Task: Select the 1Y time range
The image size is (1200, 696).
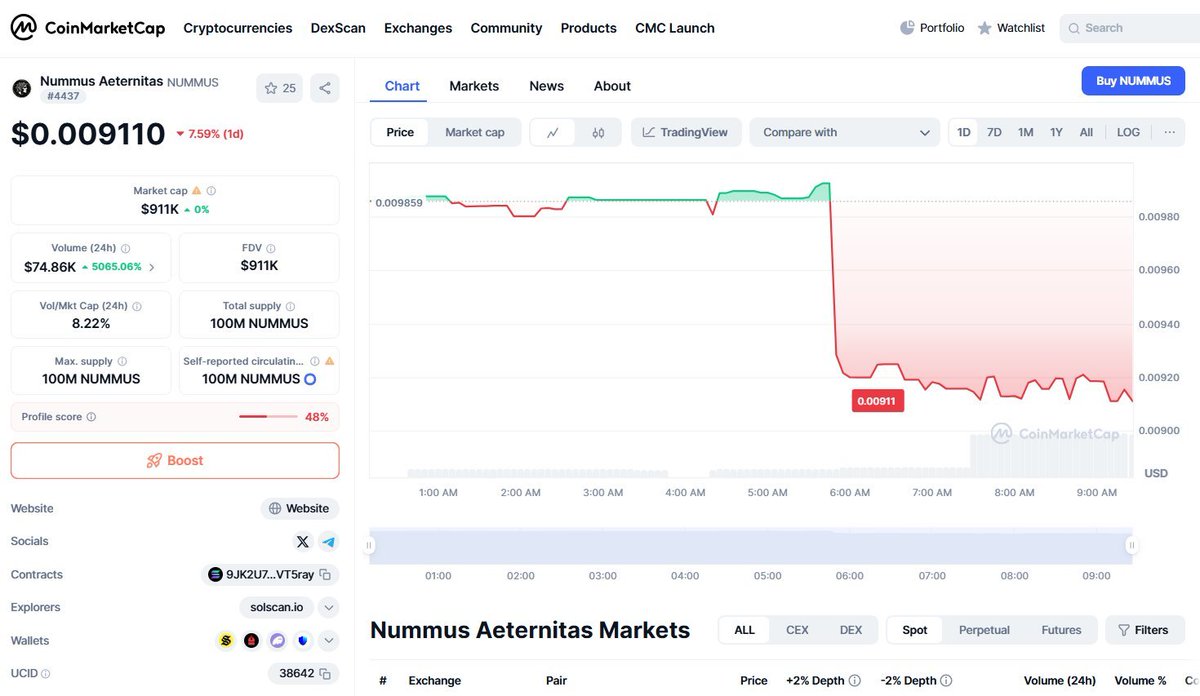Action: point(1056,132)
